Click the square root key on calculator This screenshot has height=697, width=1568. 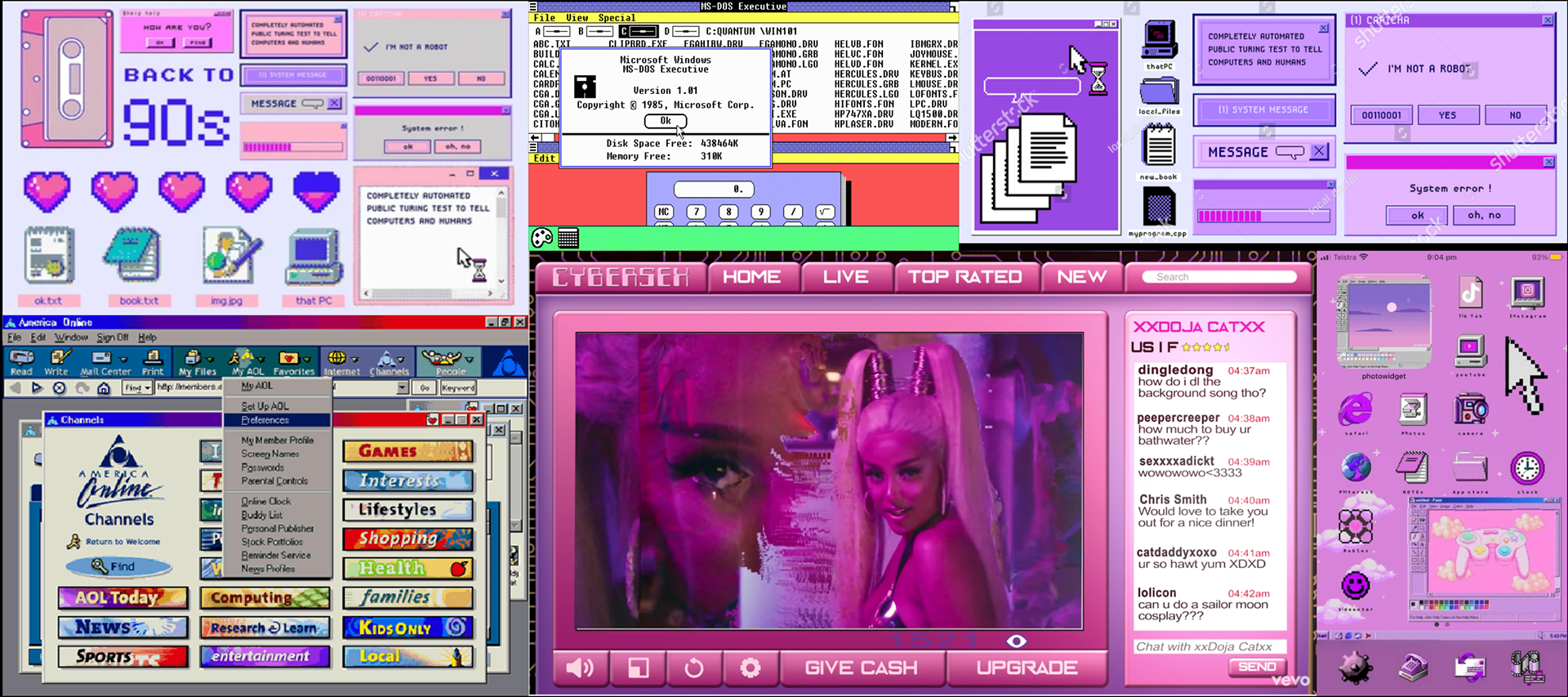click(826, 212)
